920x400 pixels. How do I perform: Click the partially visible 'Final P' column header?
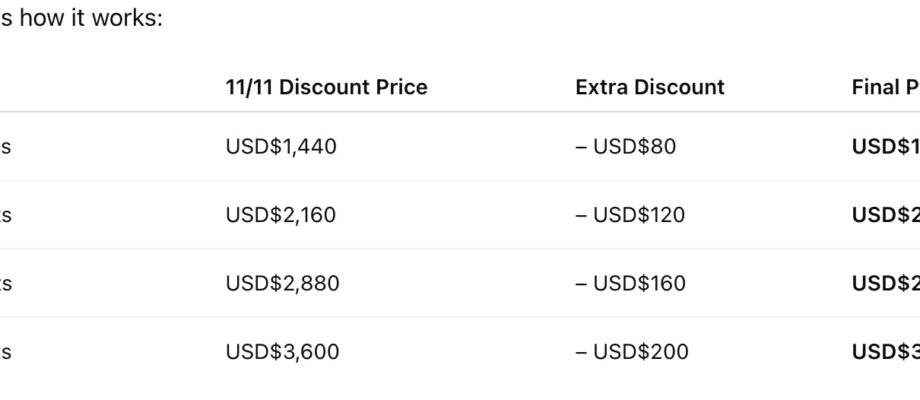click(x=884, y=87)
